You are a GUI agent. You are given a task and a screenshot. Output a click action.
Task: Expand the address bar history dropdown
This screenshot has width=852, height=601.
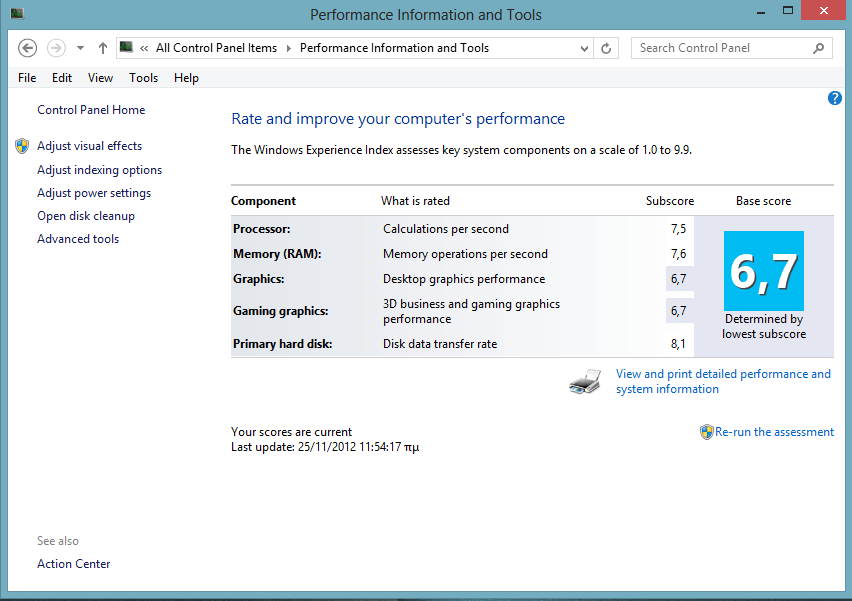pos(584,48)
